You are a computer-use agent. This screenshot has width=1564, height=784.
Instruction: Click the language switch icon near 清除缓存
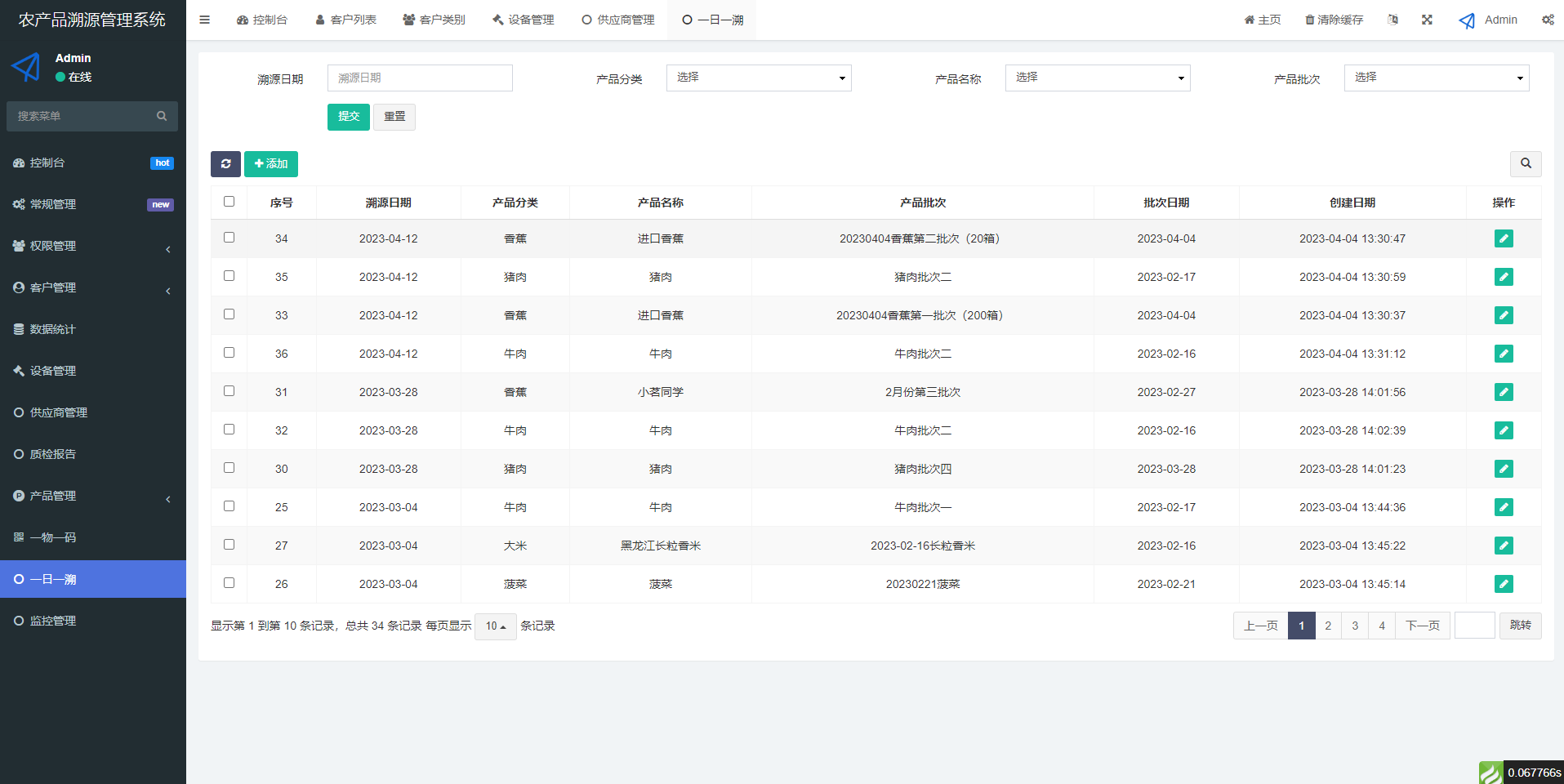1393,19
